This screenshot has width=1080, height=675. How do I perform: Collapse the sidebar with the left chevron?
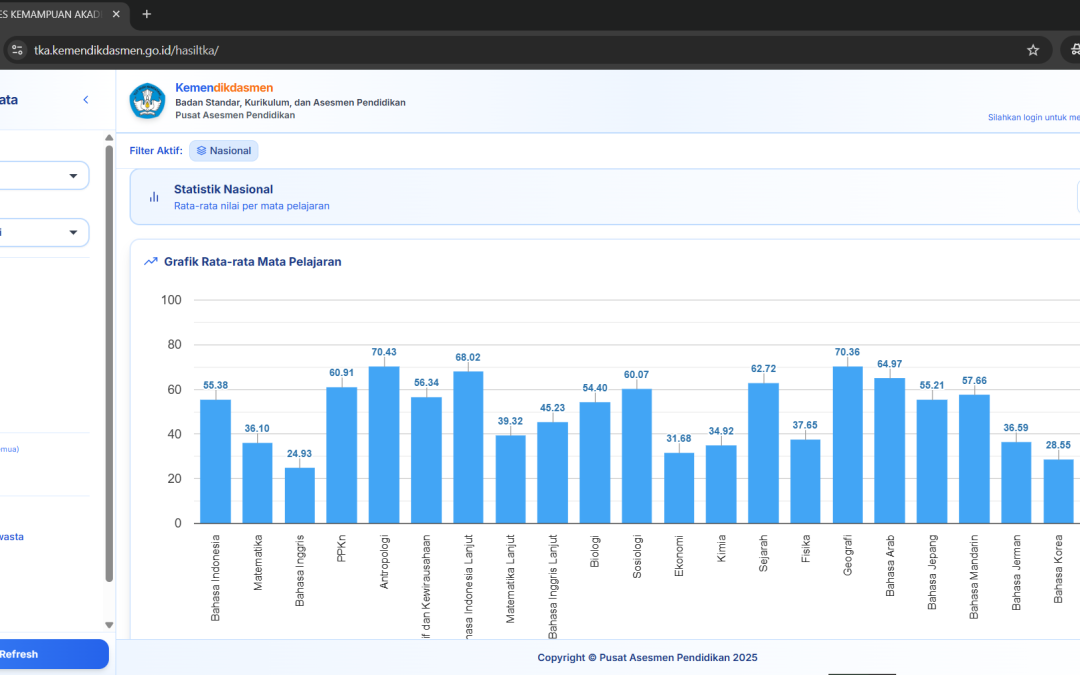pos(86,100)
